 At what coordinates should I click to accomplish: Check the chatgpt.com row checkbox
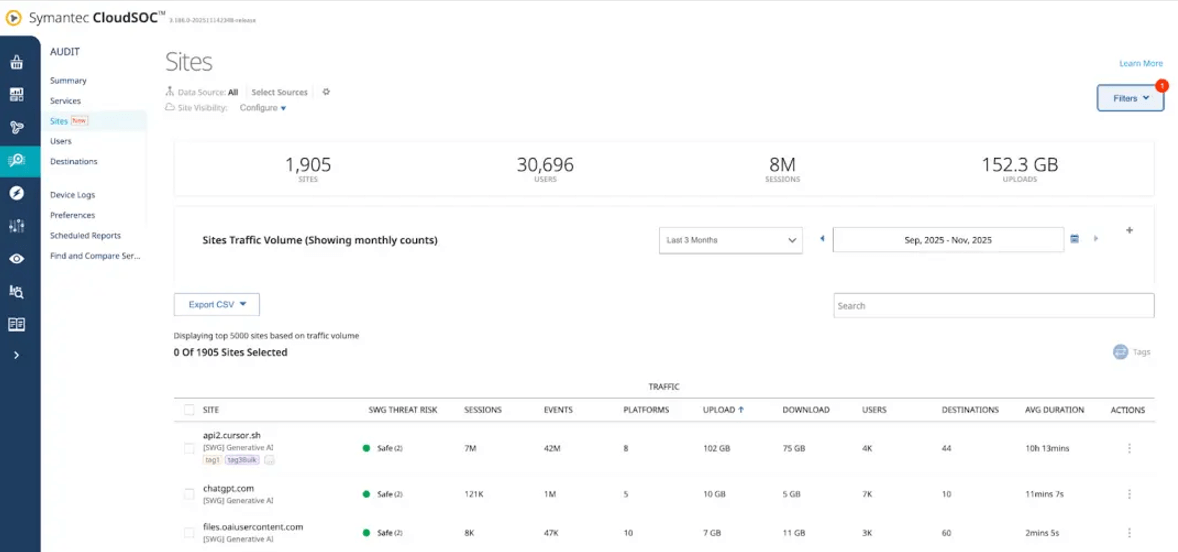point(189,494)
